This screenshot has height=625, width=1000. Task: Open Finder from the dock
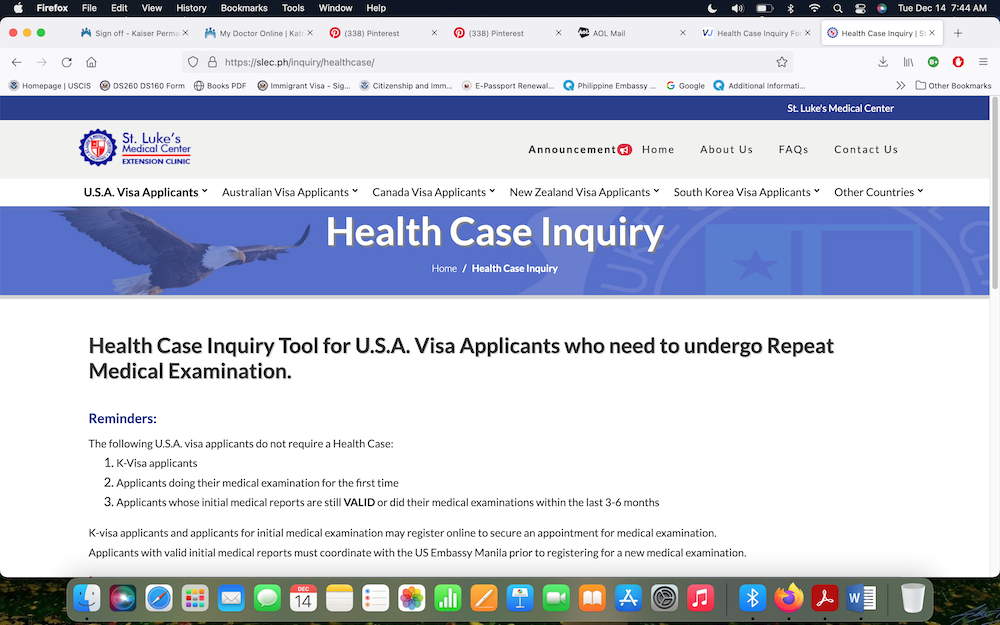click(x=87, y=598)
